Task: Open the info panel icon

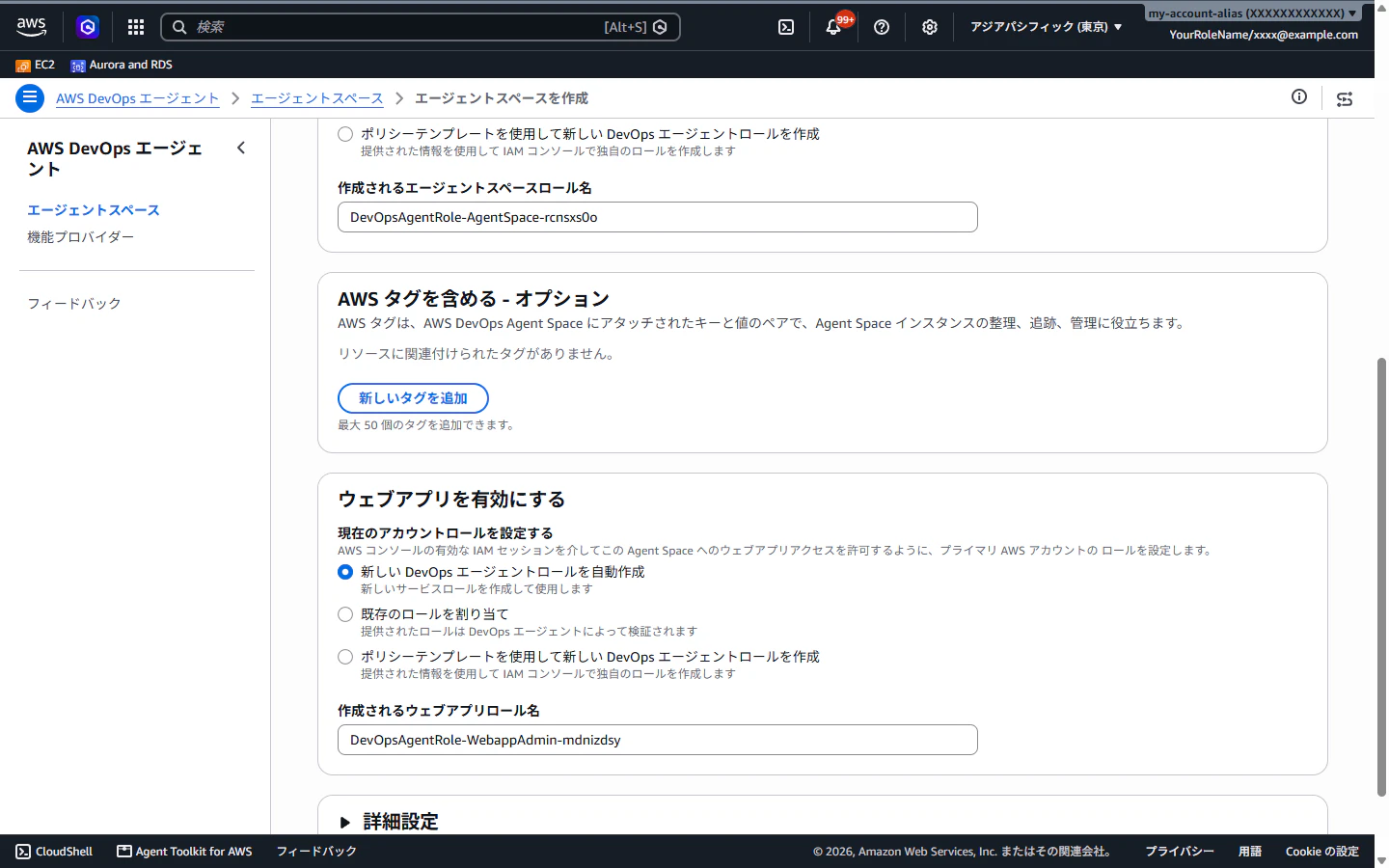Action: point(1299,96)
